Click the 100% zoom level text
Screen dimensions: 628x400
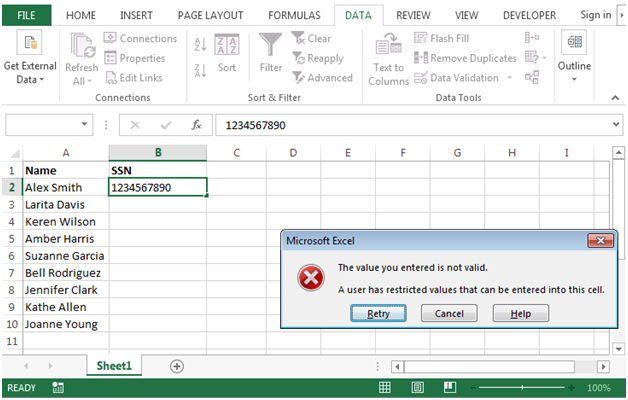pyautogui.click(x=599, y=388)
